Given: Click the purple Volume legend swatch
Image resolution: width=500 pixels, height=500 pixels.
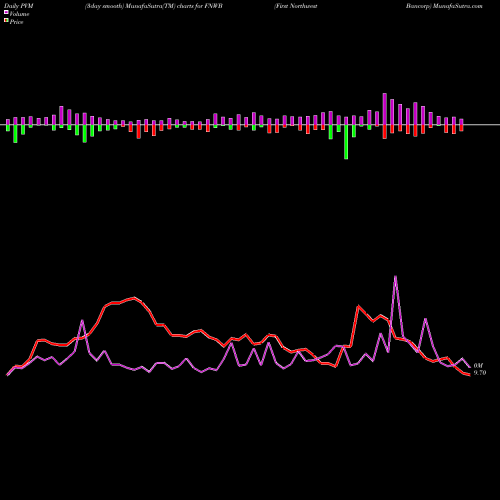Looking at the screenshot, I should (x=6, y=12).
